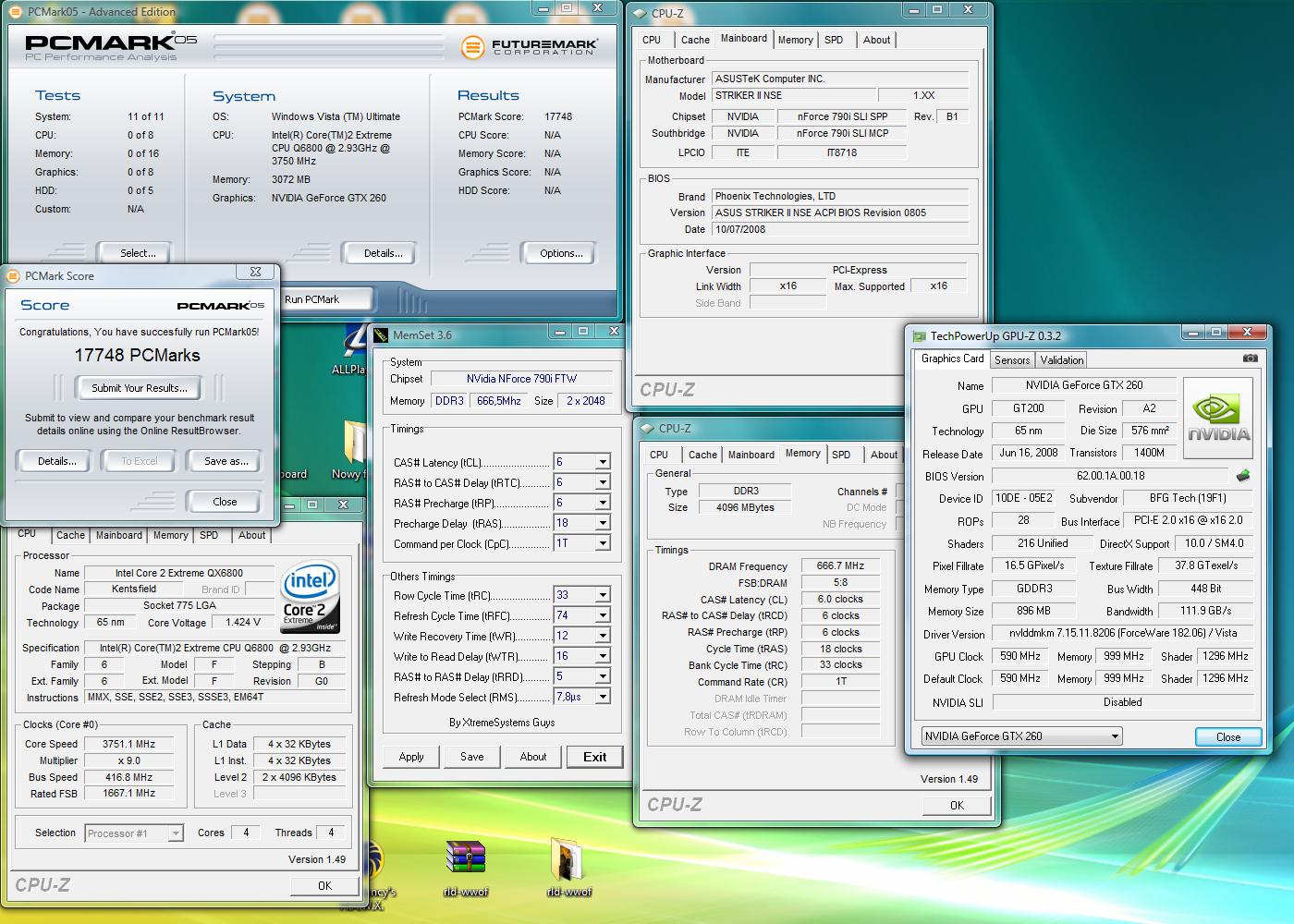Click the BIOS Date 10/07/2008 field
1294x924 pixels.
(x=839, y=229)
